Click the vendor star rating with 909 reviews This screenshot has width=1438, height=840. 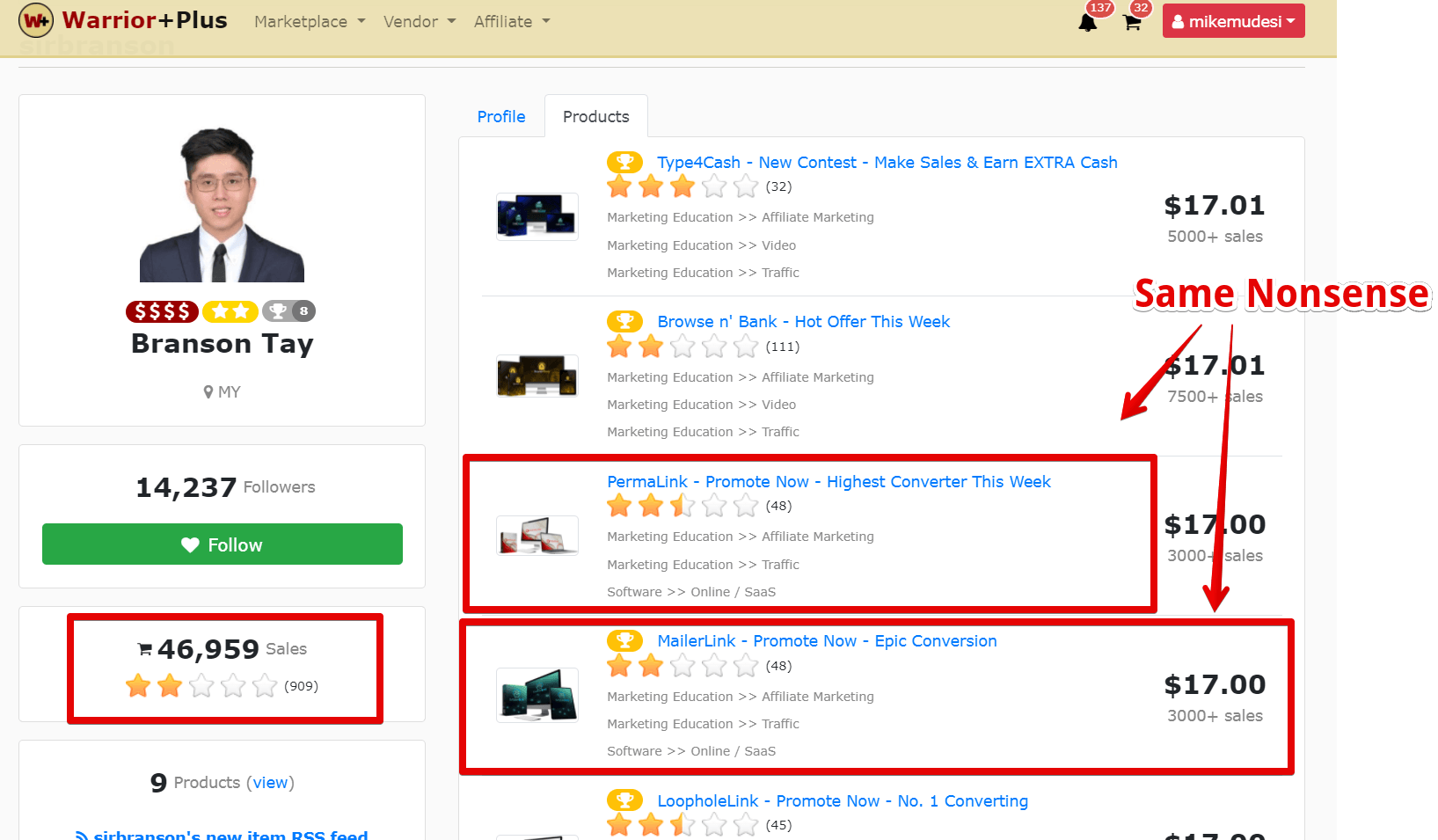pos(201,685)
